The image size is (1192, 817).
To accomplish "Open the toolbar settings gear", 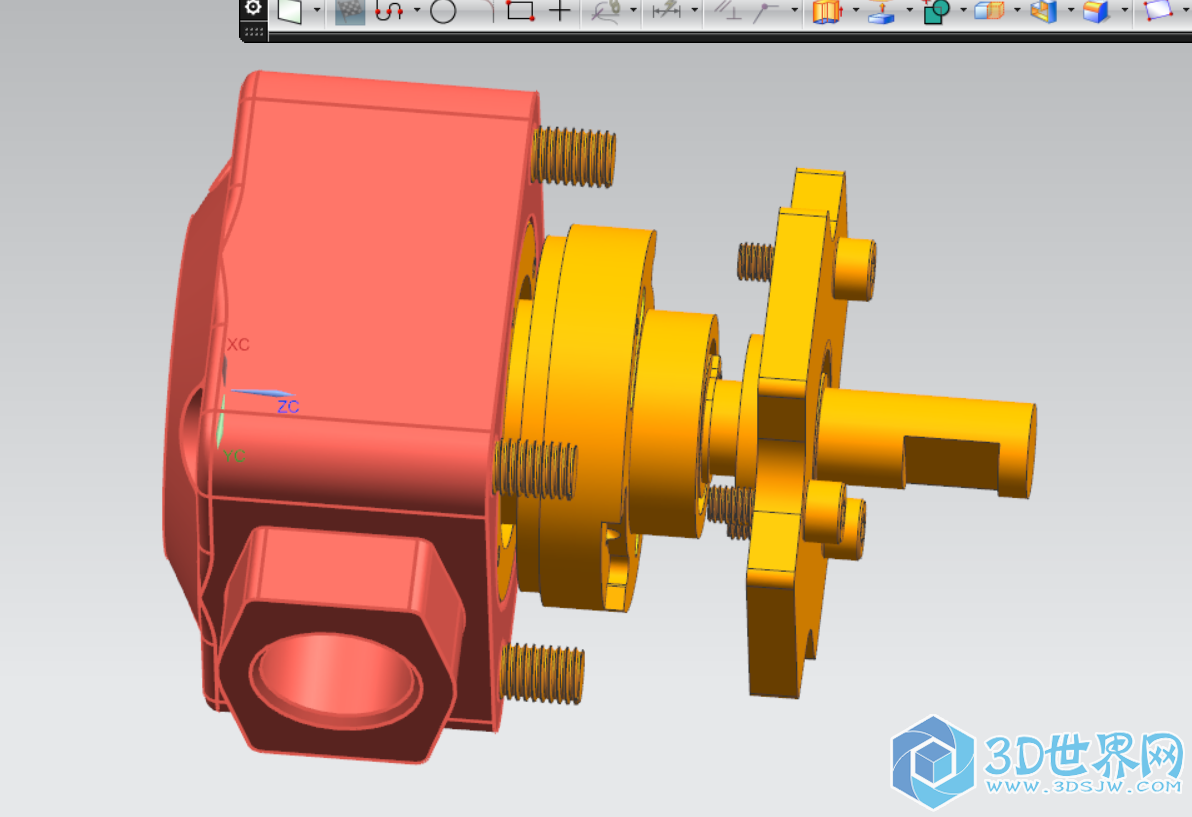I will (x=253, y=8).
